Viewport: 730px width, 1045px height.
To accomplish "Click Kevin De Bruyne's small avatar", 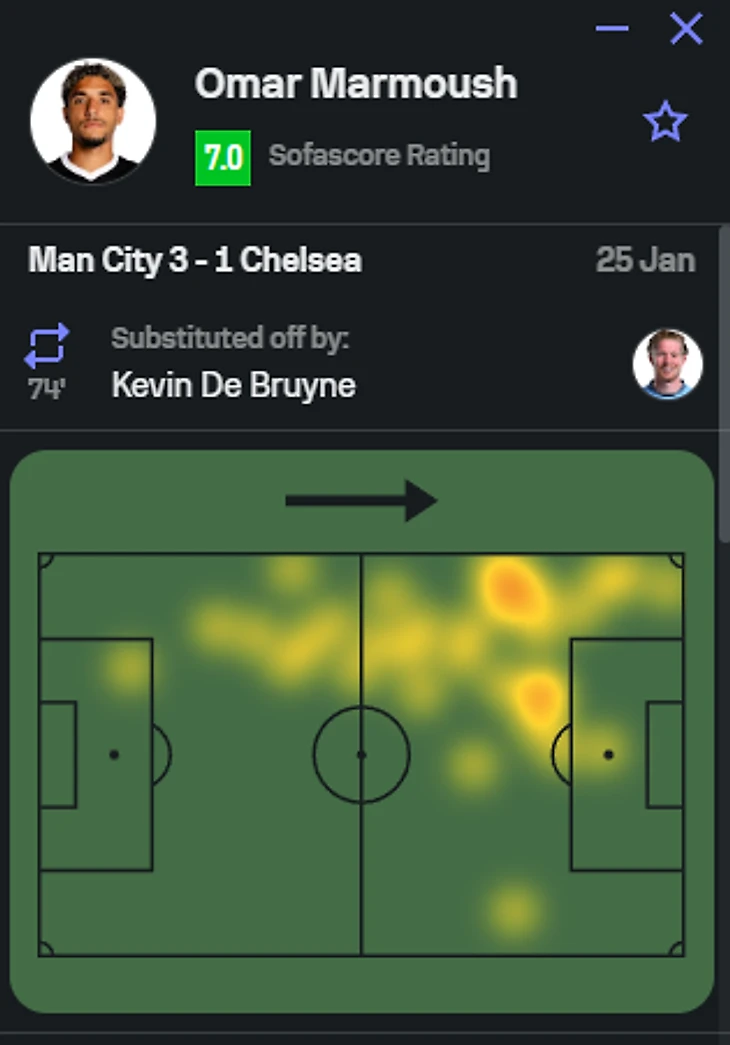I will (x=667, y=364).
